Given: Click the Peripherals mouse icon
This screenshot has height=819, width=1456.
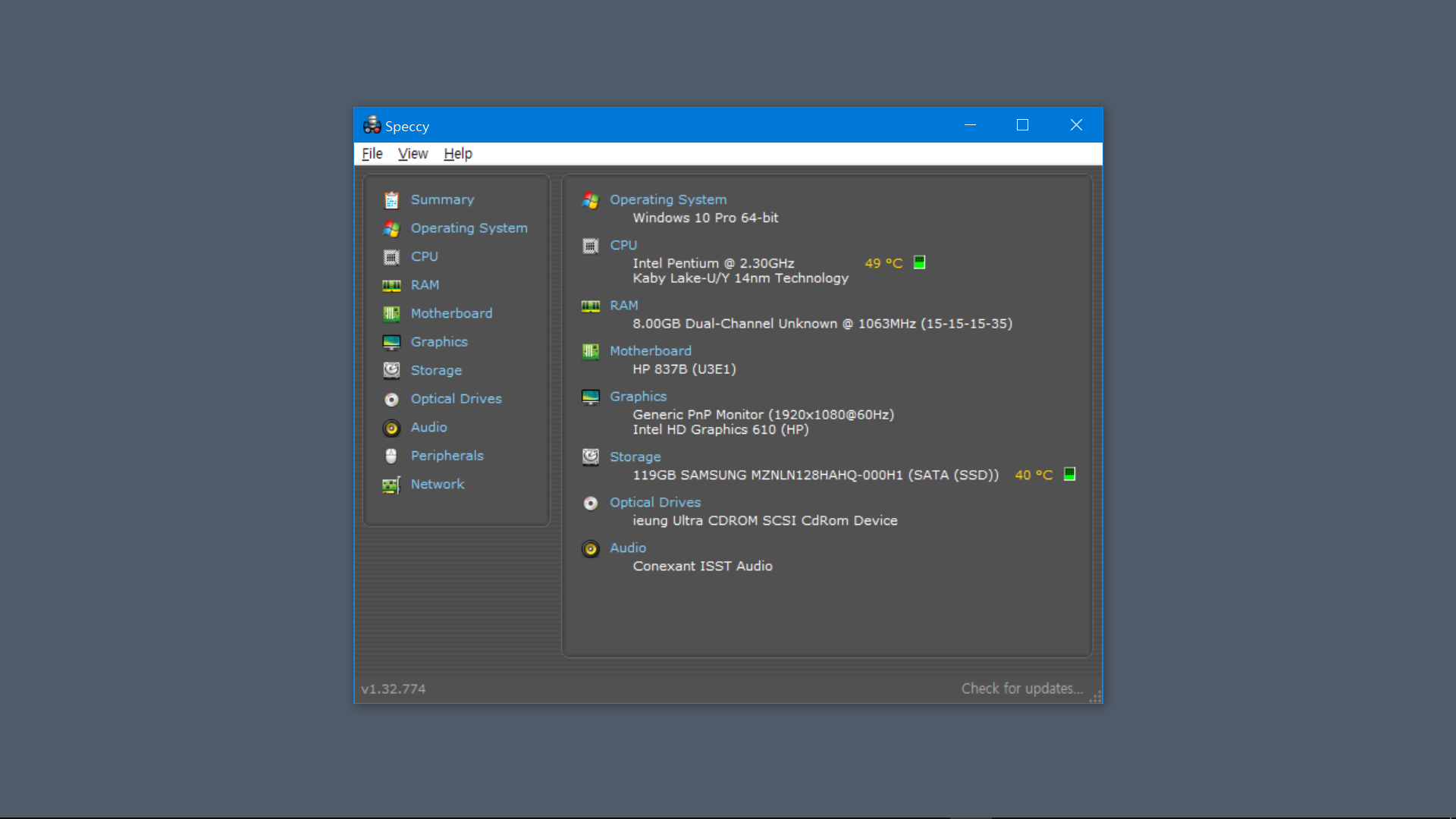Looking at the screenshot, I should [392, 455].
